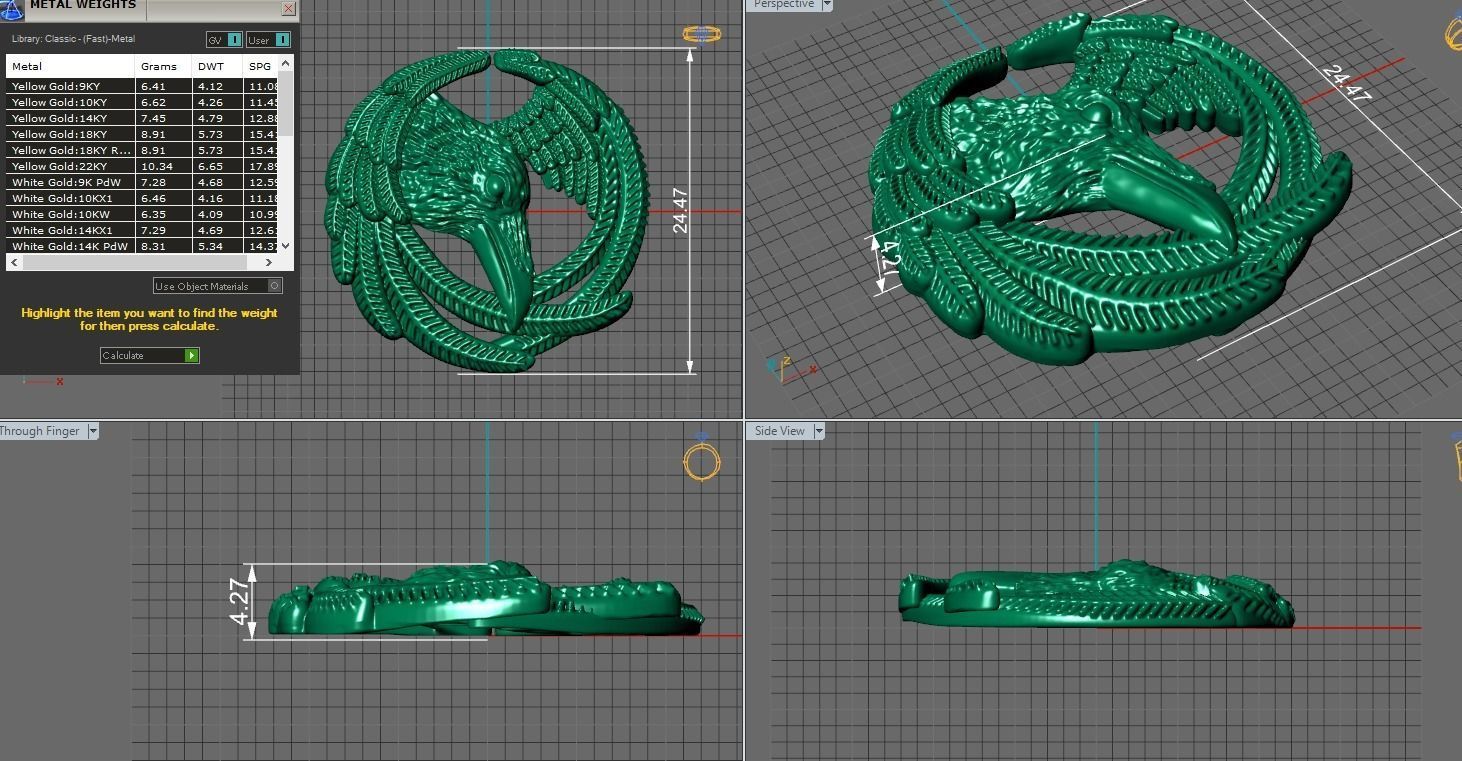Select the White Gold:14K PdW row

(x=142, y=246)
